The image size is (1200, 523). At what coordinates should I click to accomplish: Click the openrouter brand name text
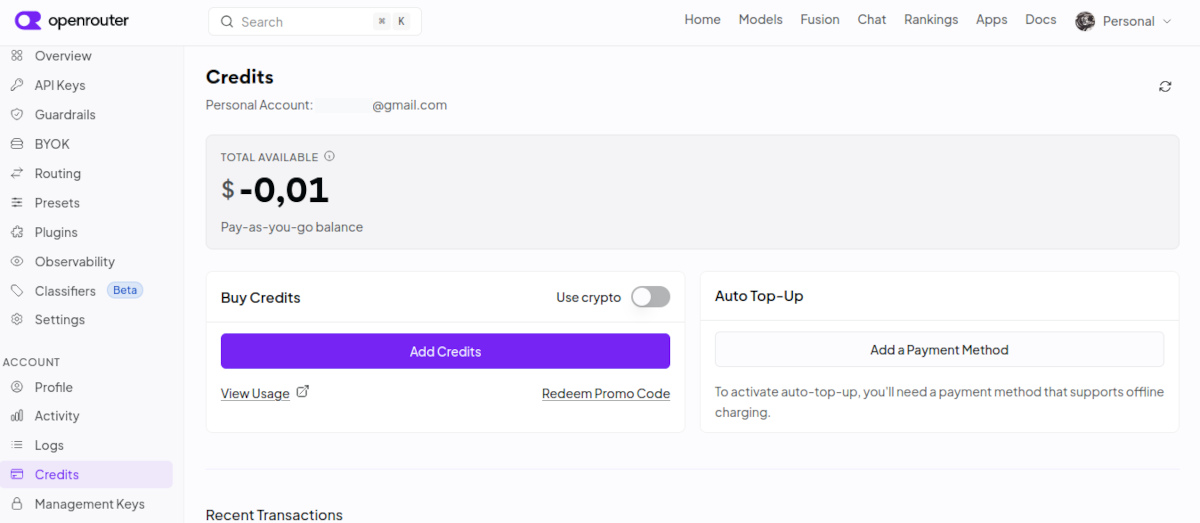89,21
